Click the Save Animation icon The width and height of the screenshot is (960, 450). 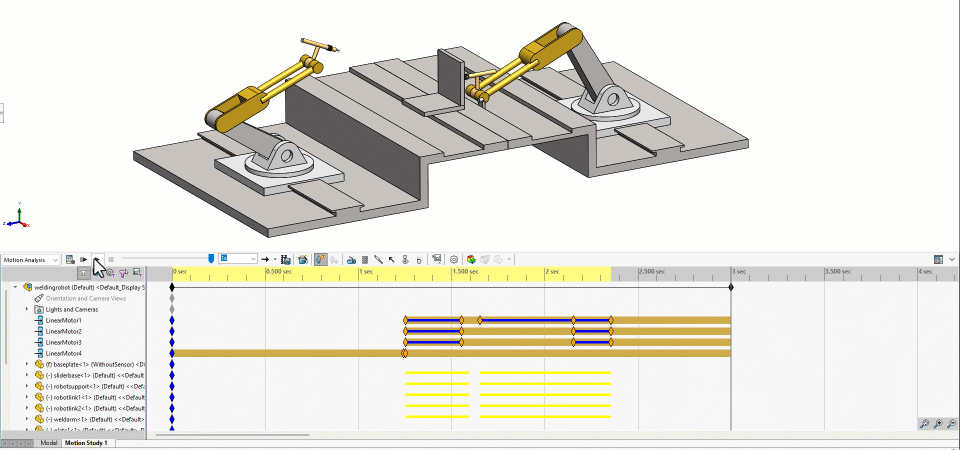(x=286, y=259)
